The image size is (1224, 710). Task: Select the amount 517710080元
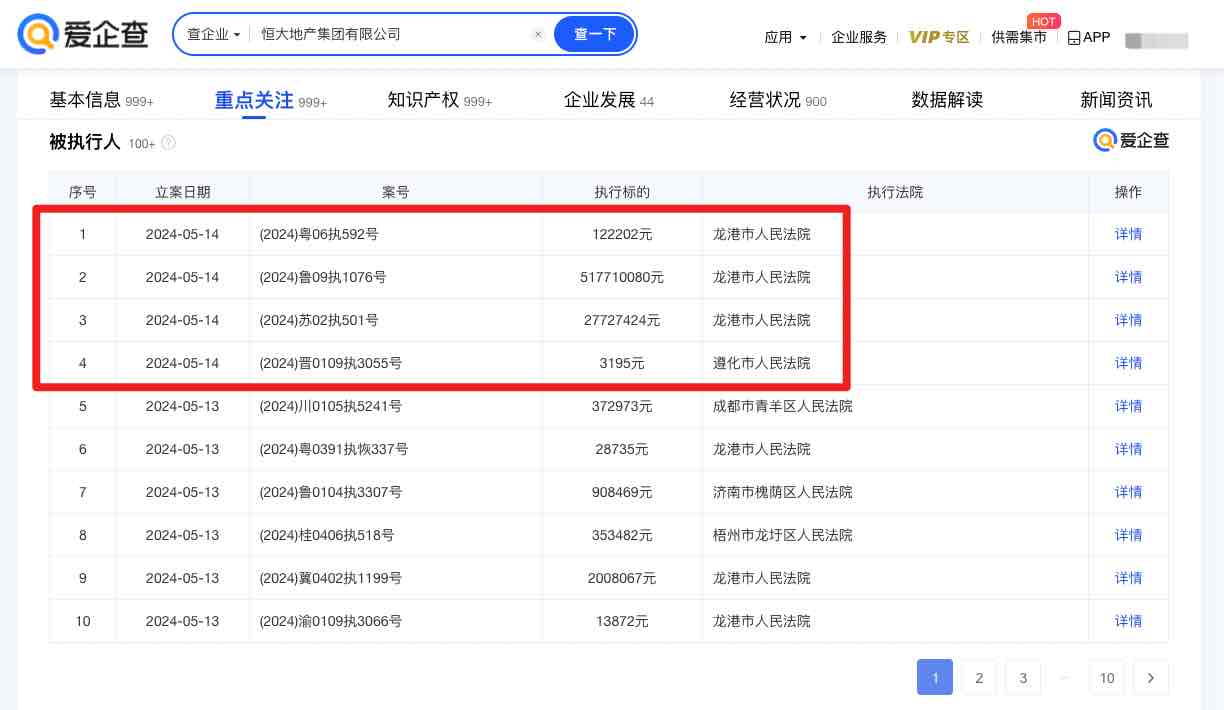point(622,277)
